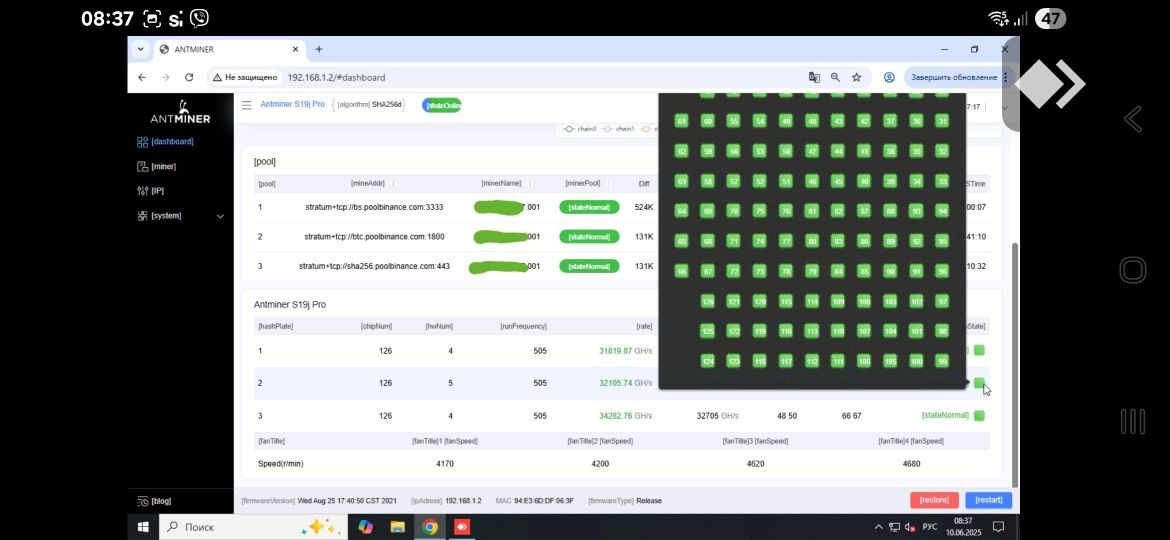Open a new Chrome tab
Viewport: 1170px width, 540px height.
[319, 49]
